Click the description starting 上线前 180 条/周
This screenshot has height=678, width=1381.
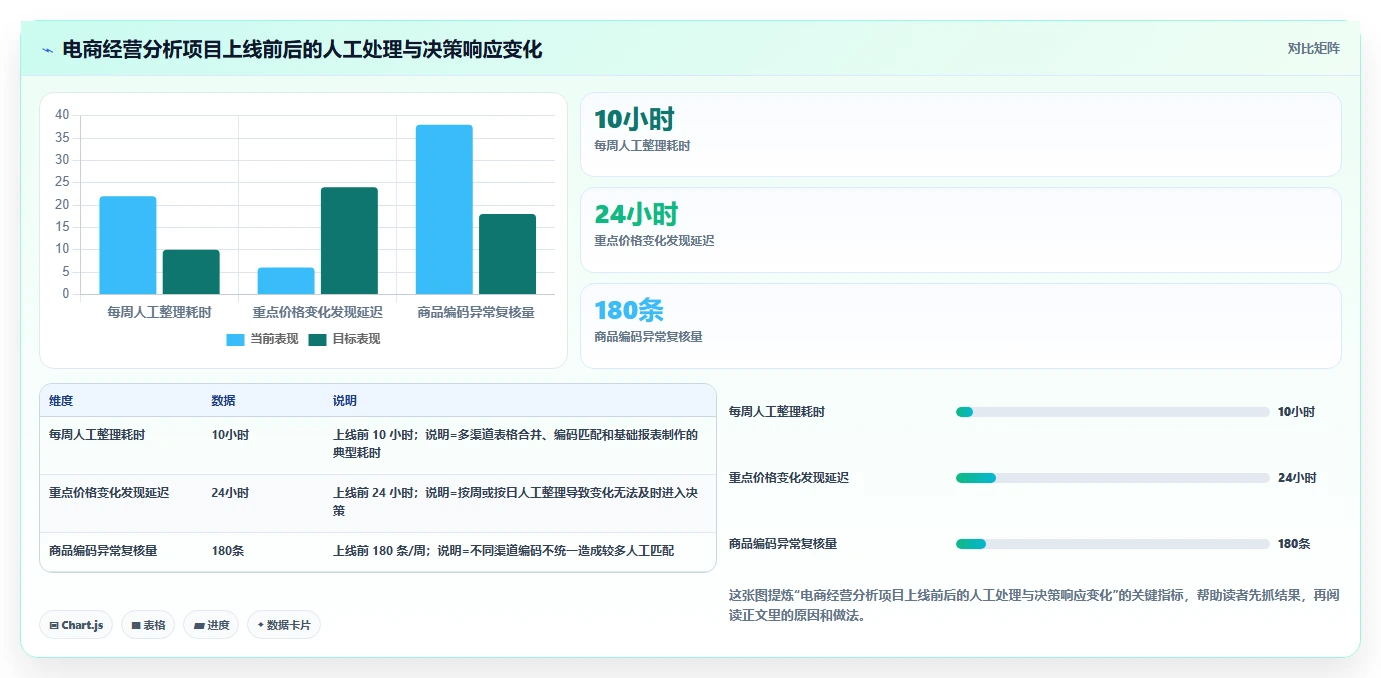click(x=504, y=551)
